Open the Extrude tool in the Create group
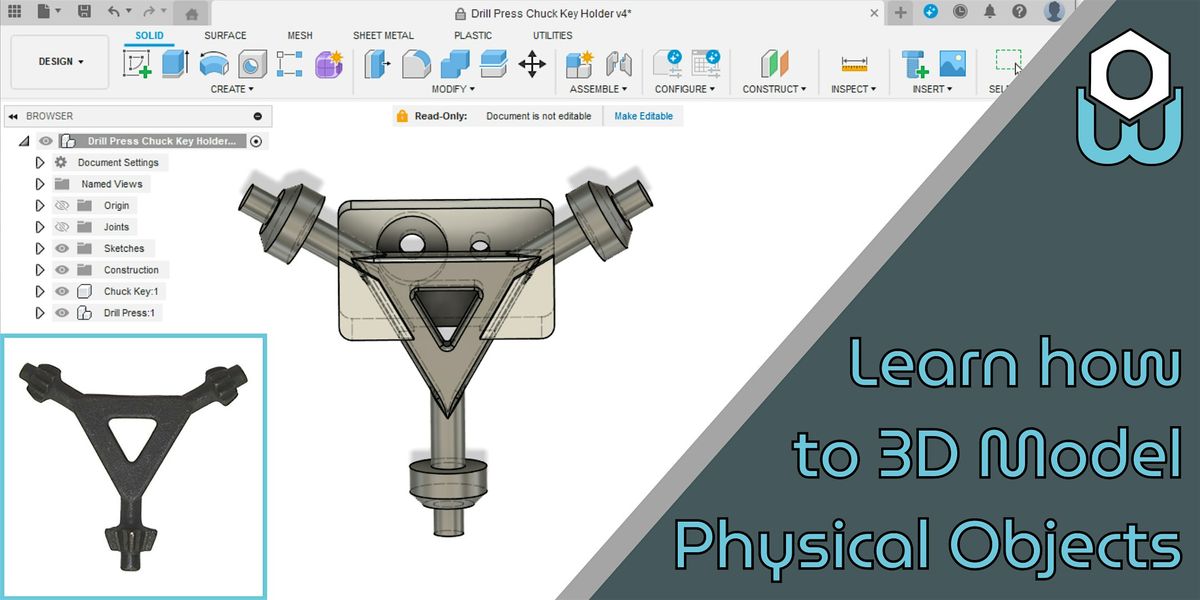This screenshot has width=1200, height=600. 177,63
